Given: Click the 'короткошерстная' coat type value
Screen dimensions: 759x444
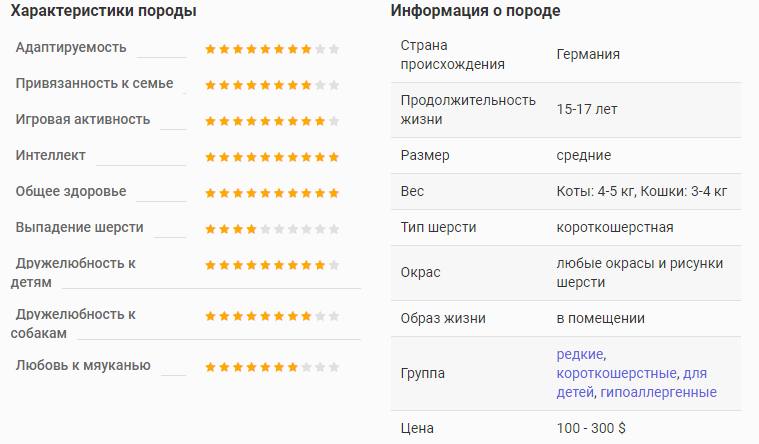Looking at the screenshot, I should 615,228.
